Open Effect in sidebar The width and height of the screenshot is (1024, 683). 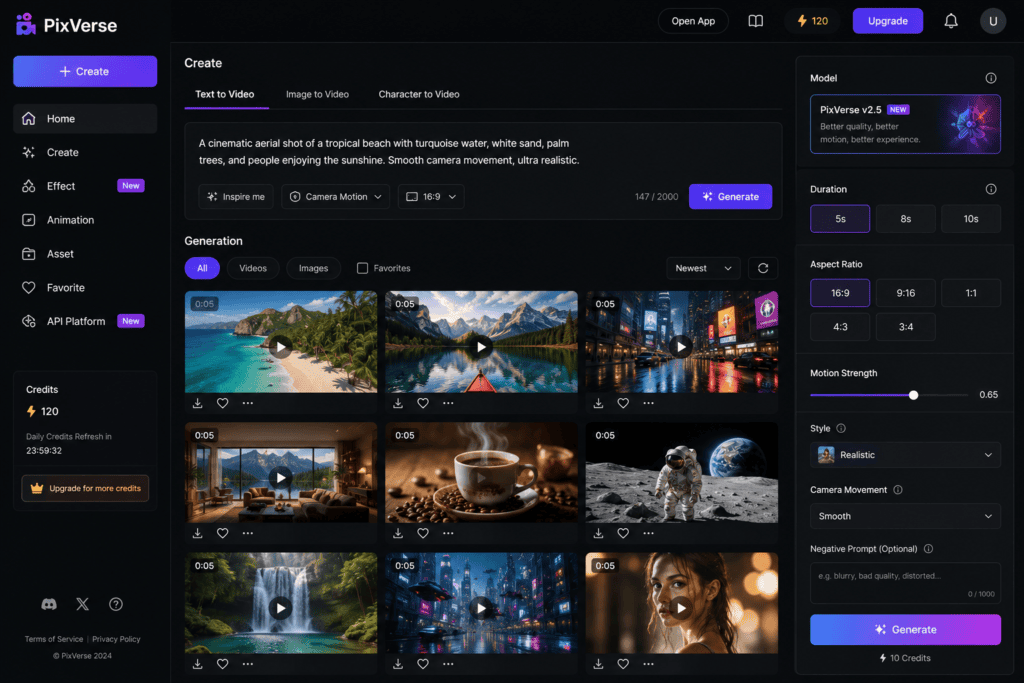tap(85, 186)
